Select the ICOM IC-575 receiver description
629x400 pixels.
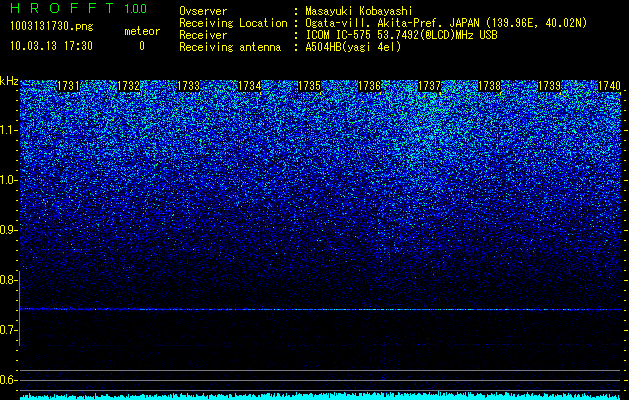[401, 35]
